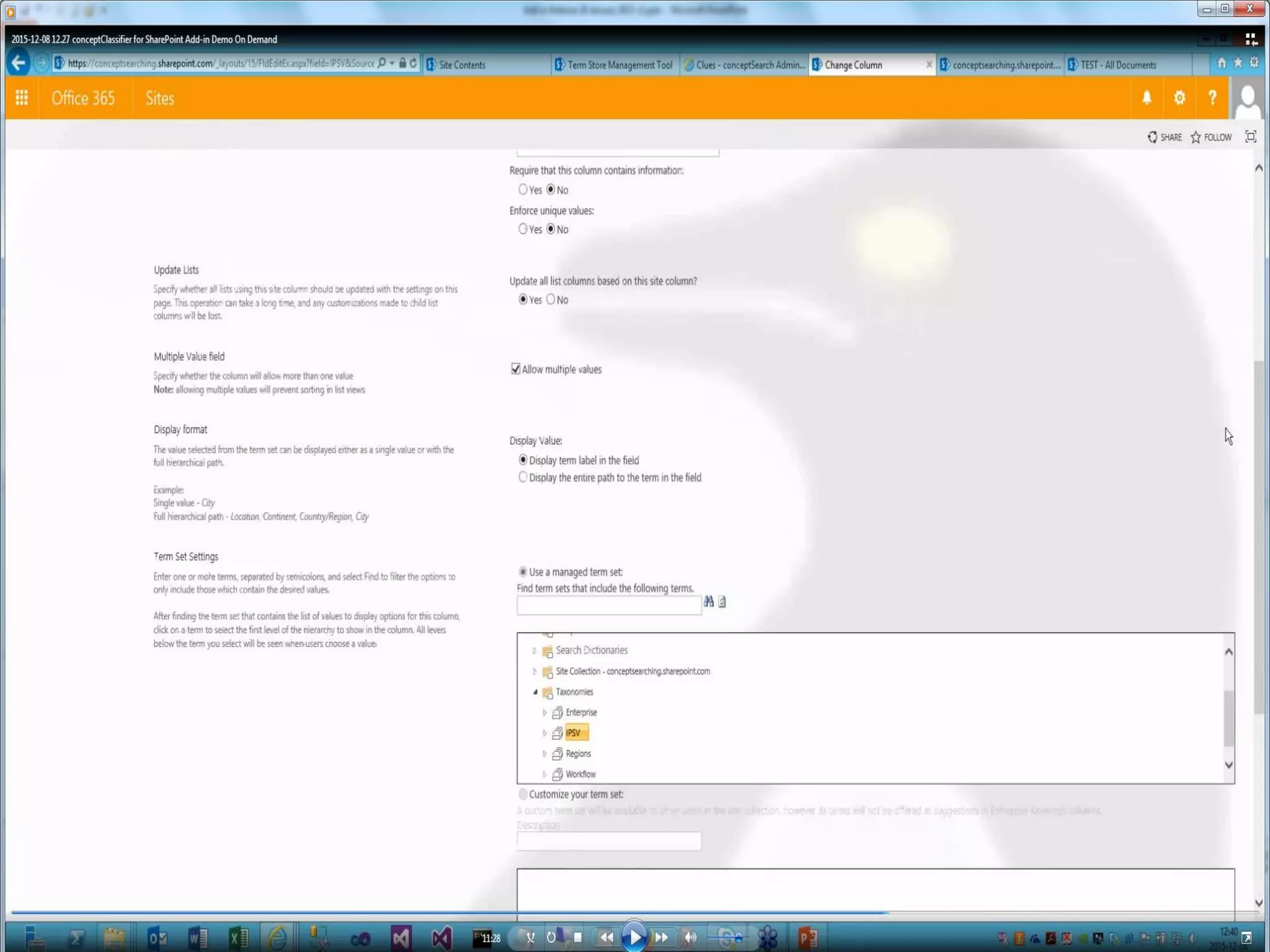Expand the Search Dictionaries group
The height and width of the screenshot is (952, 1270).
pos(535,650)
